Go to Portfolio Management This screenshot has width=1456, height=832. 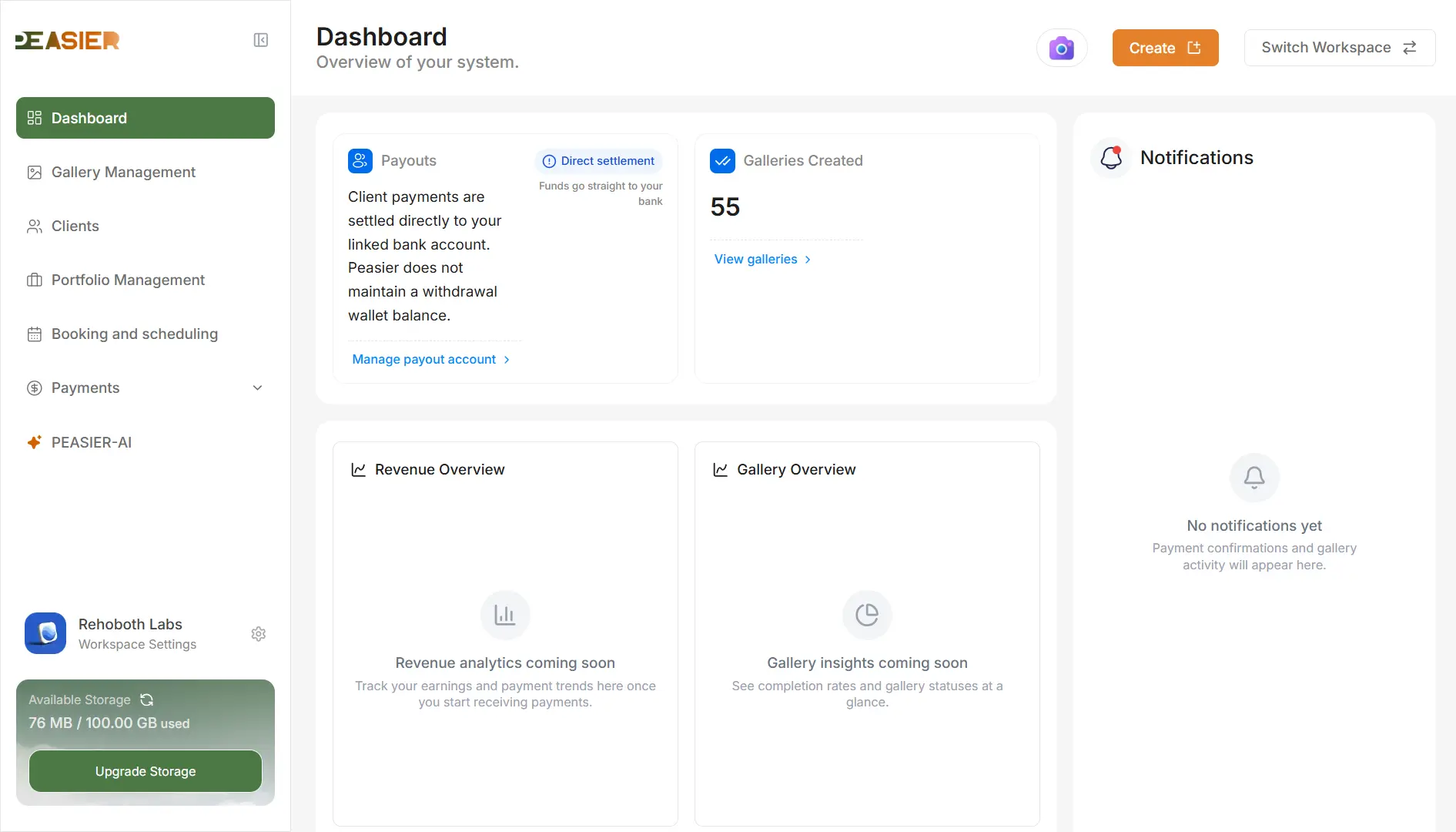128,280
